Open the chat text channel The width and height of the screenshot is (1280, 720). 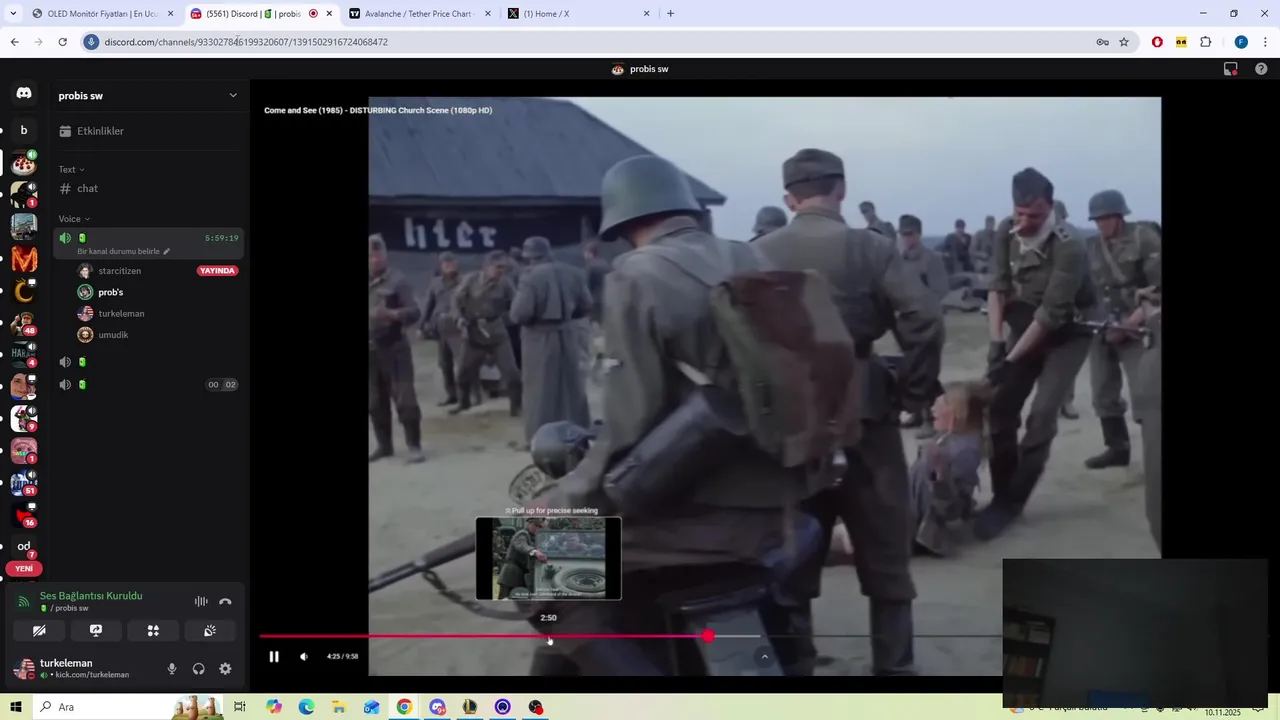[x=146, y=188]
